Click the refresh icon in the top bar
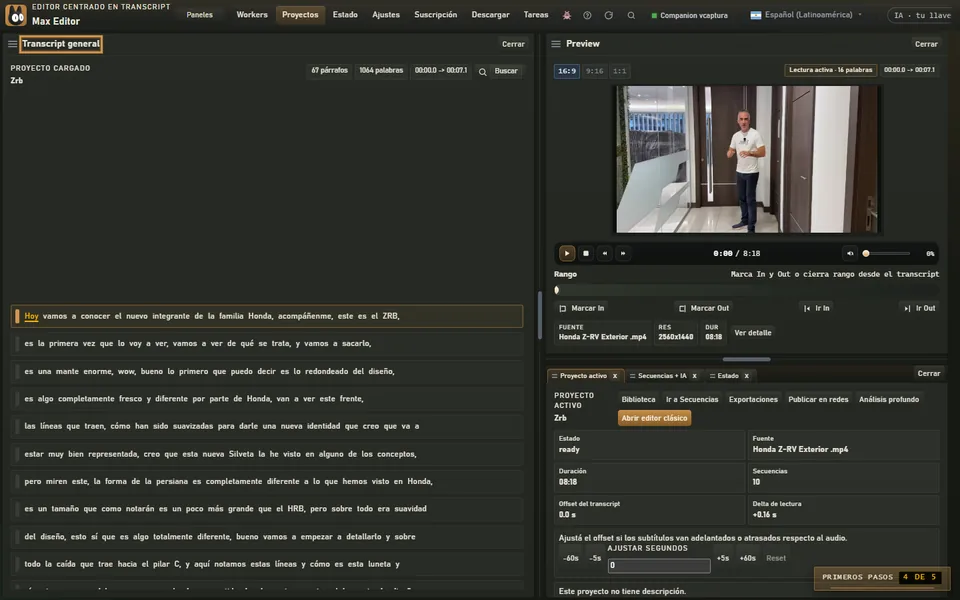 click(x=609, y=15)
